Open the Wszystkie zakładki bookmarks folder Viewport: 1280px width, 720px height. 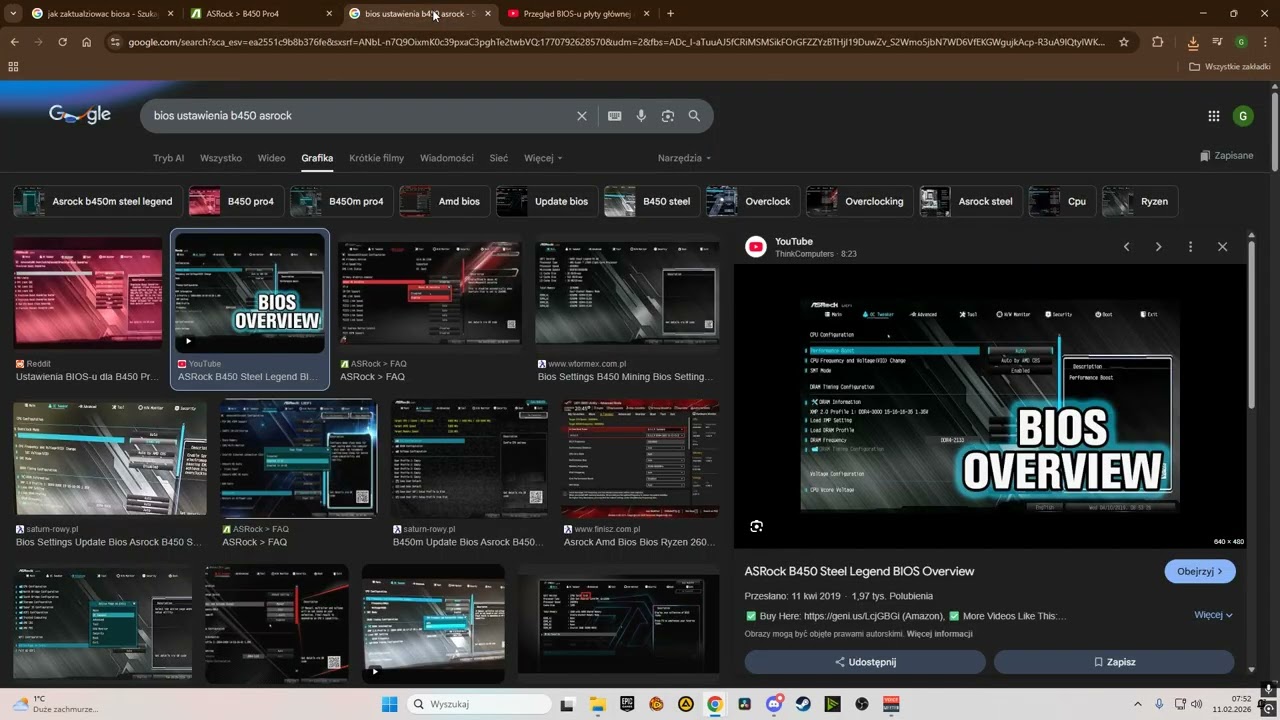click(x=1229, y=67)
